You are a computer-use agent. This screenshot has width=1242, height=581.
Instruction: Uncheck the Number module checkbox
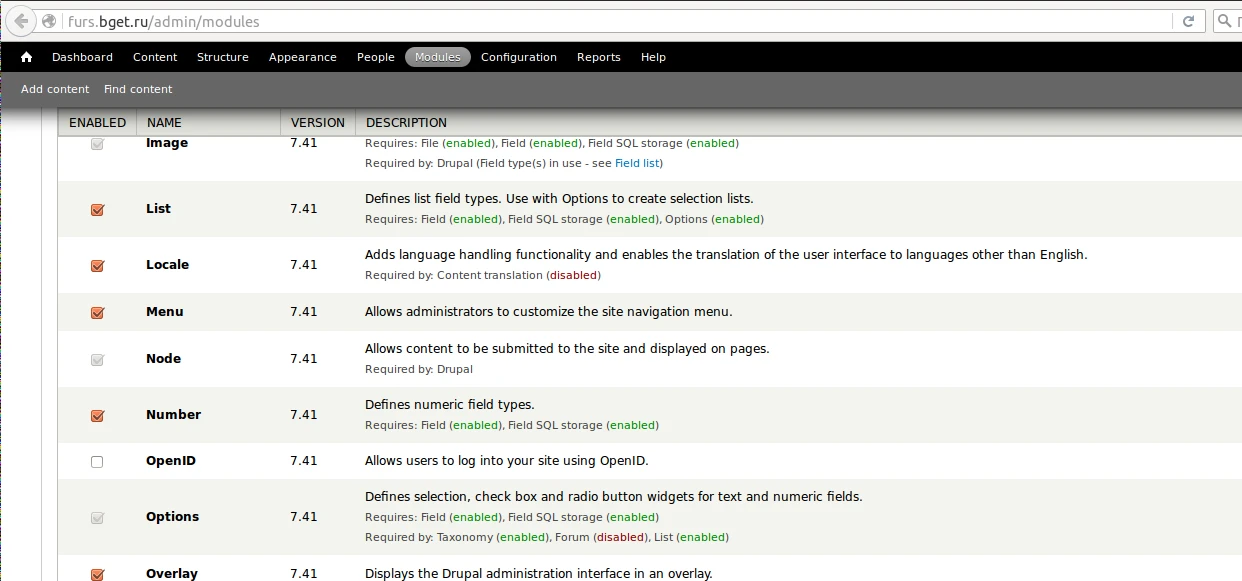click(97, 416)
